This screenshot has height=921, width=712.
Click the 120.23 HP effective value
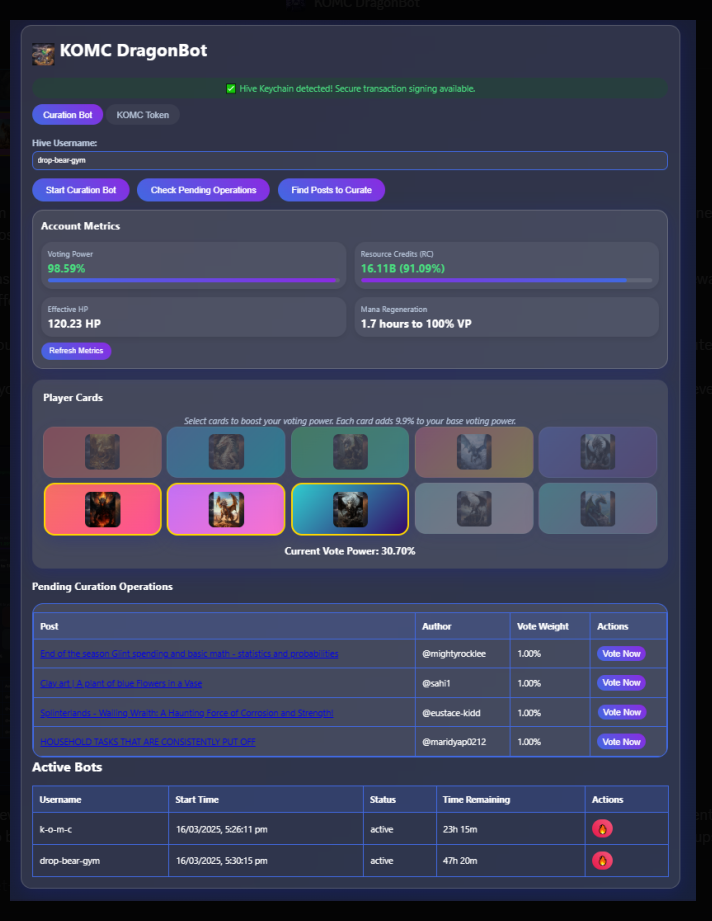click(74, 324)
